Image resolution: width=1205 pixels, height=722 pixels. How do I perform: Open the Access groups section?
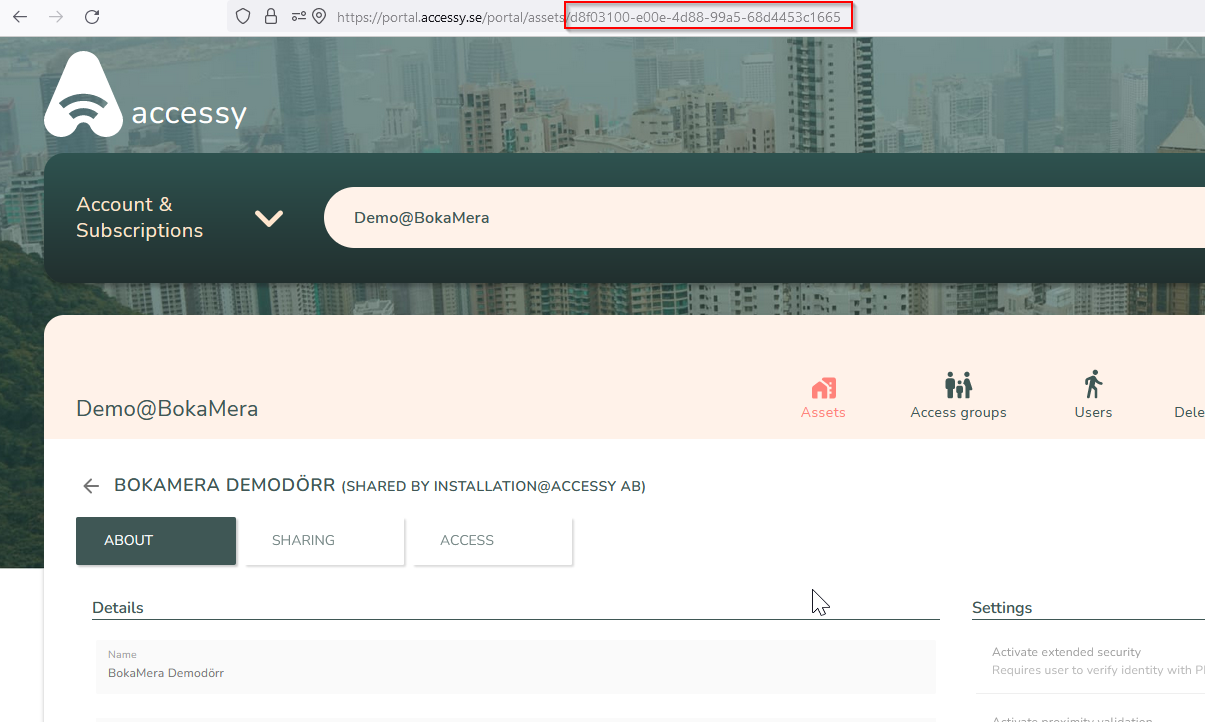958,396
